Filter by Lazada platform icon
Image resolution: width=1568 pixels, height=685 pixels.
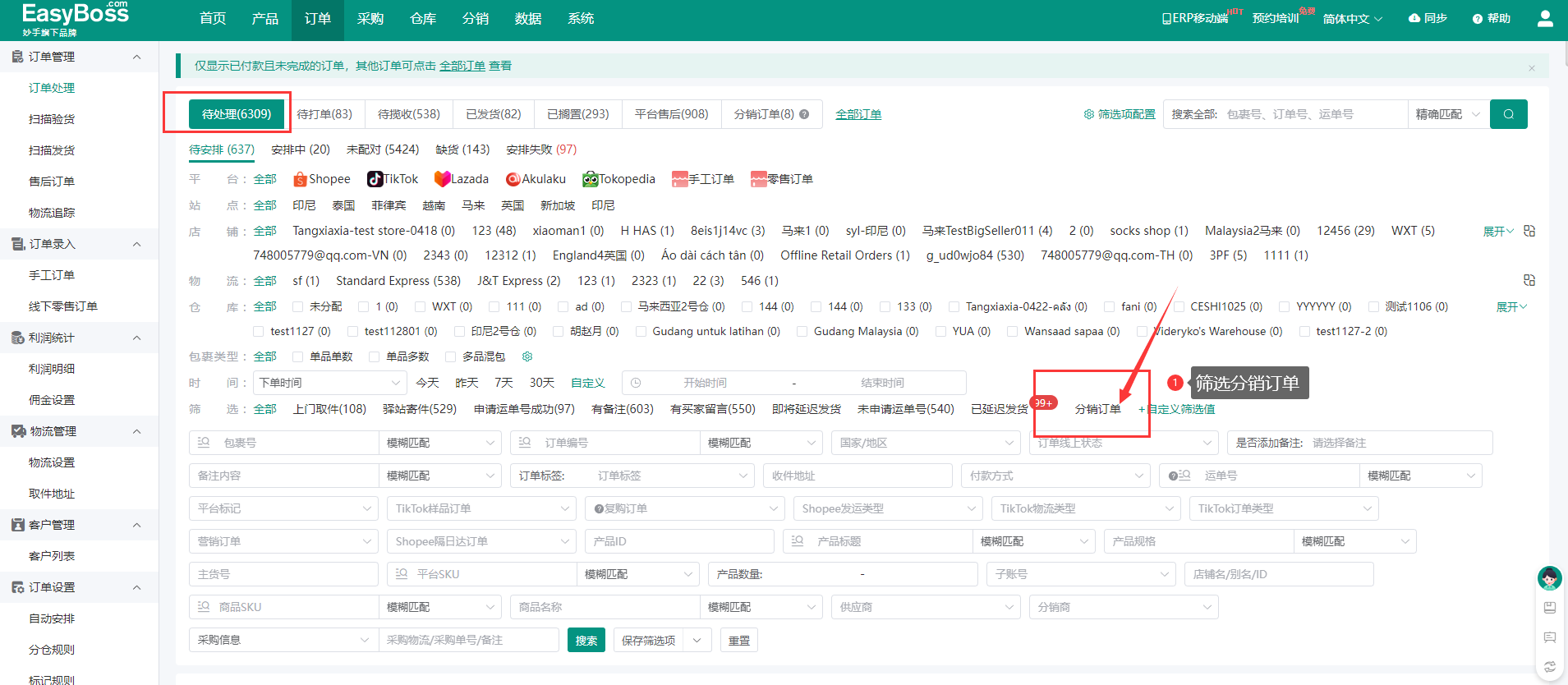(442, 179)
